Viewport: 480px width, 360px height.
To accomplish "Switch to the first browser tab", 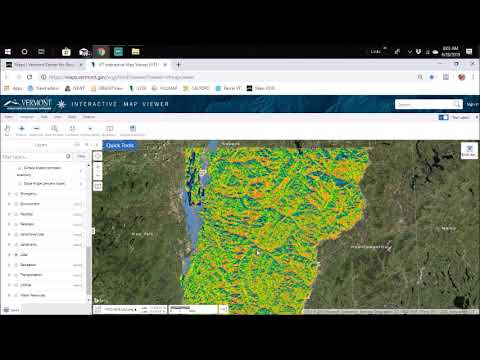I will tap(44, 65).
